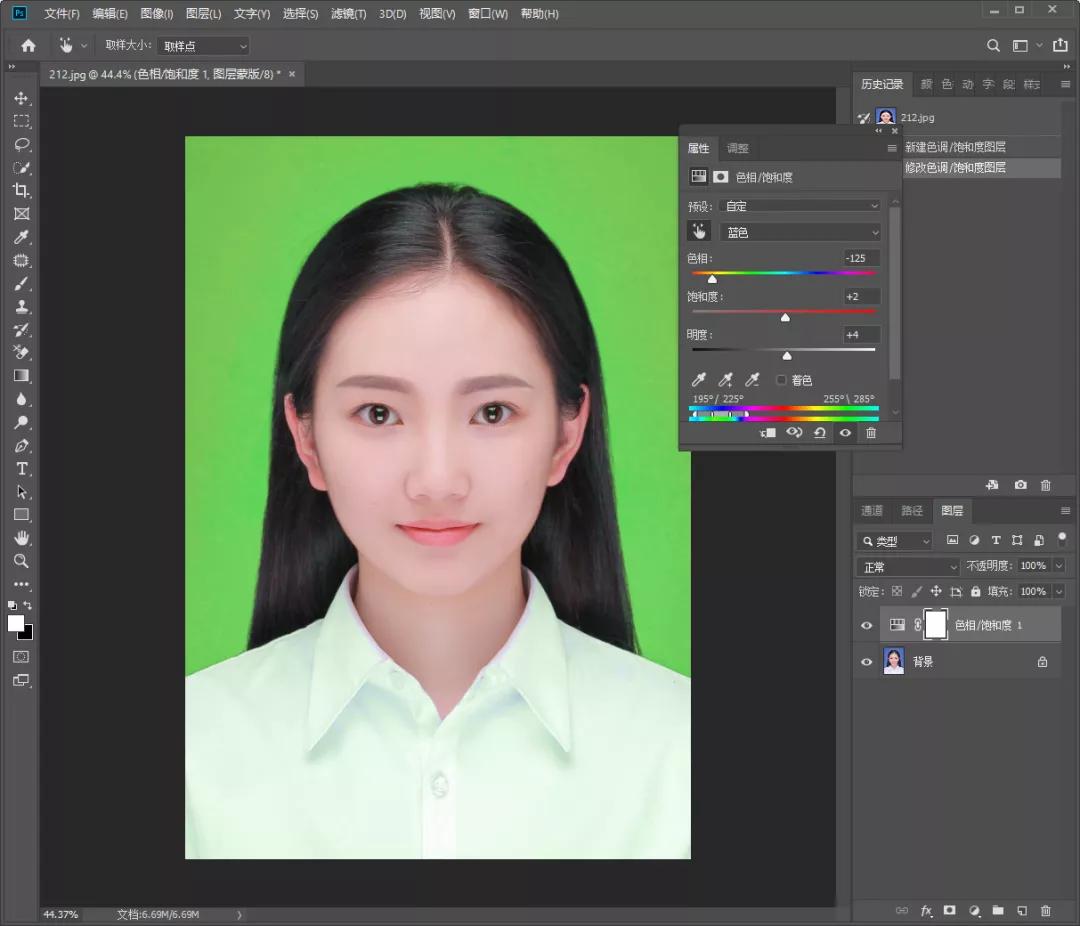This screenshot has height=926, width=1080.
Task: Select the Horizontal Type tool
Action: coord(21,469)
